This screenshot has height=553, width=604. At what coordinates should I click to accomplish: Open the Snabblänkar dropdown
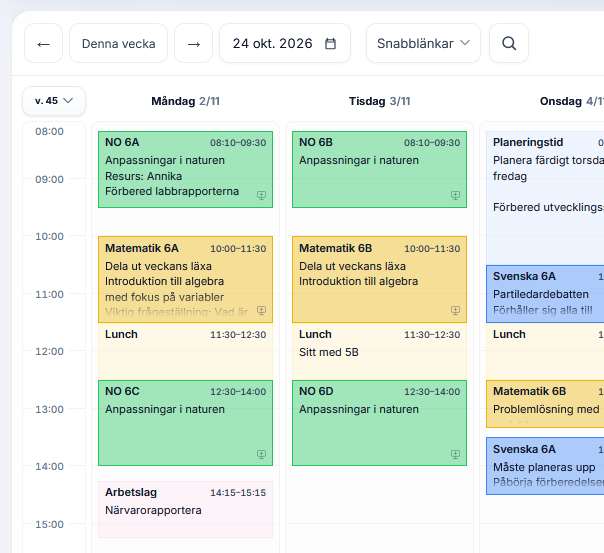(423, 43)
